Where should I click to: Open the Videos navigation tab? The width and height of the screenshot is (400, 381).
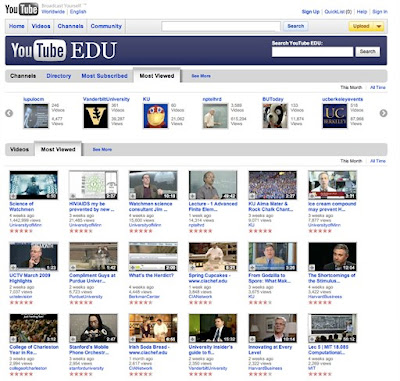(41, 26)
